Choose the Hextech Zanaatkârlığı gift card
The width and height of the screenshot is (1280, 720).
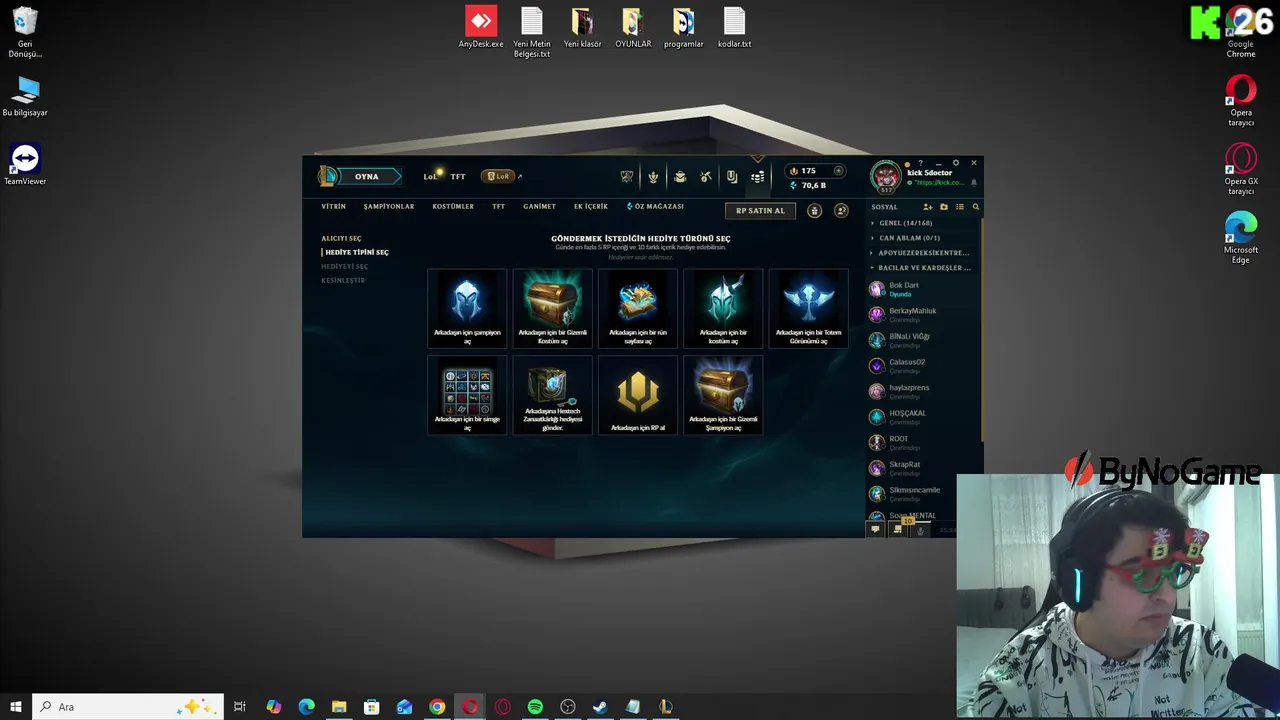[x=553, y=395]
